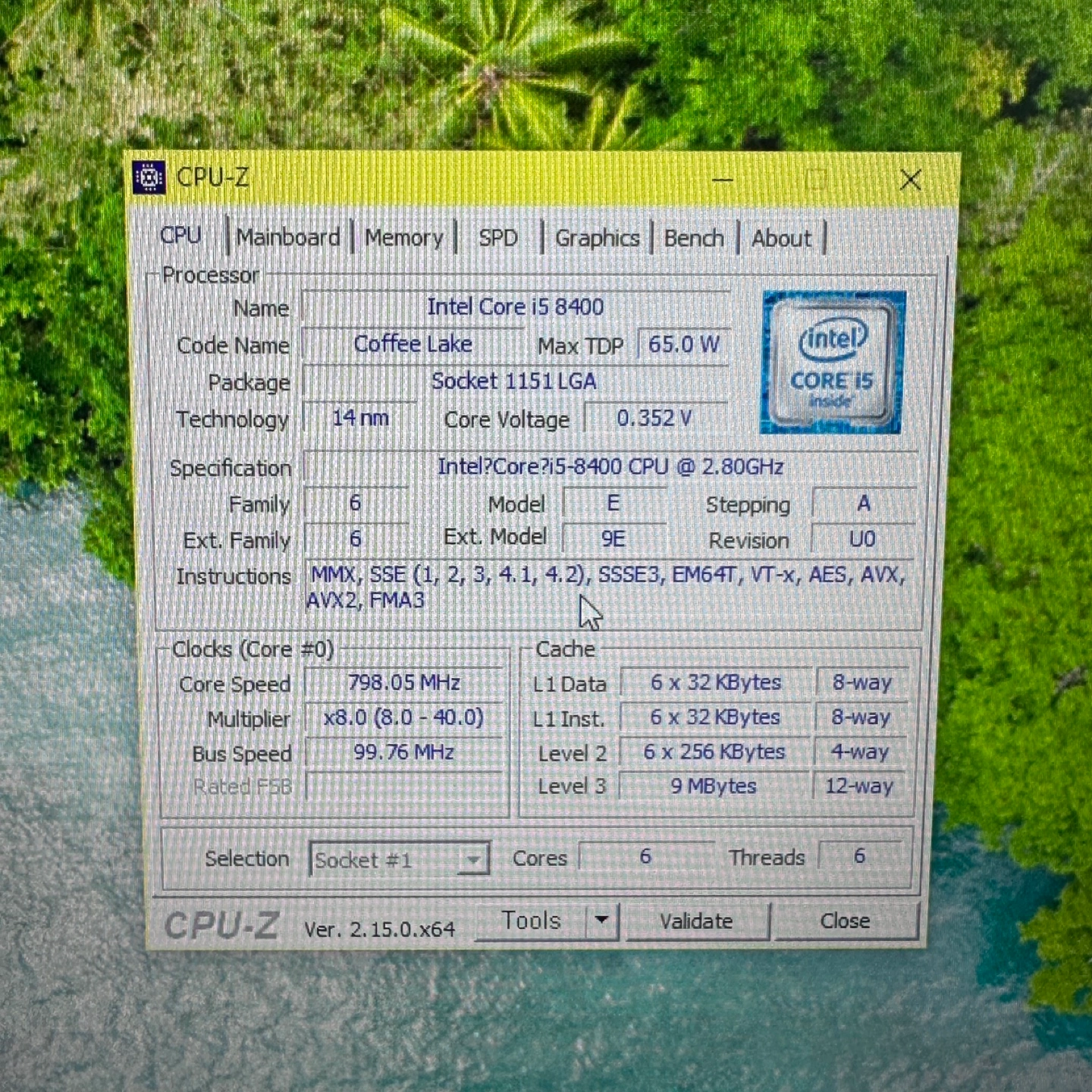Screen dimensions: 1092x1092
Task: Select the SPD tab
Action: [497, 237]
